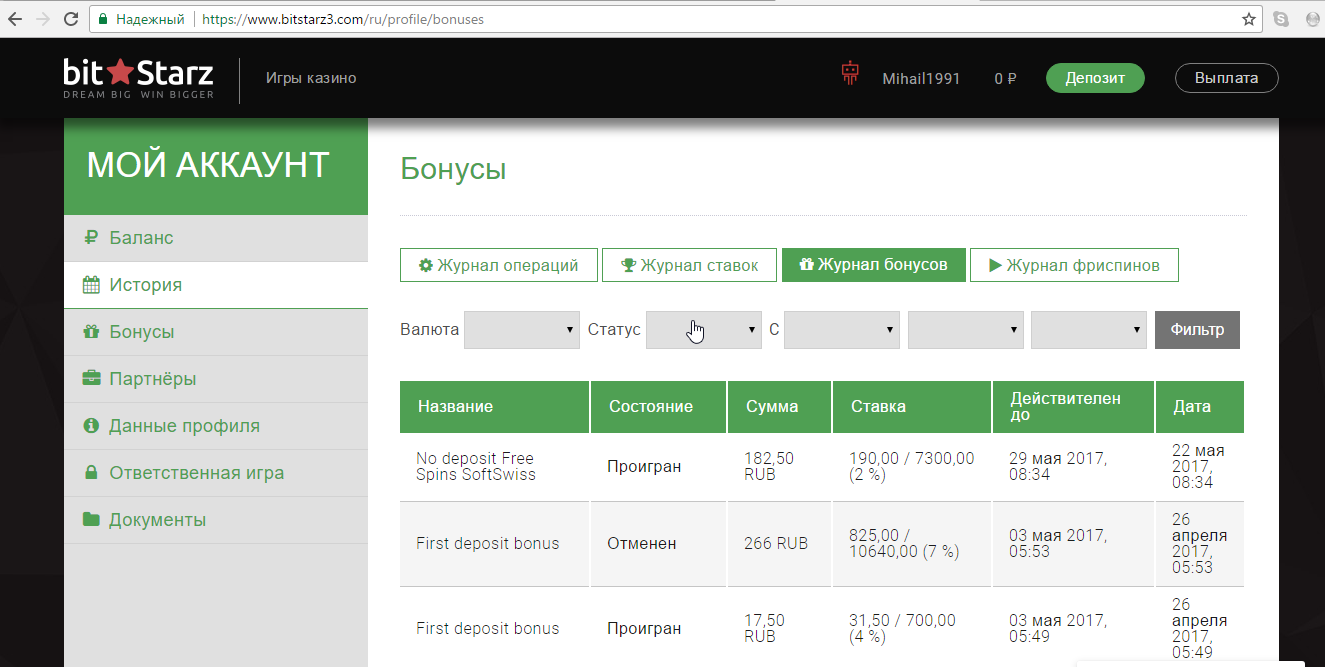This screenshot has height=667, width=1325.
Task: Go back with browser arrow
Action: (15, 19)
